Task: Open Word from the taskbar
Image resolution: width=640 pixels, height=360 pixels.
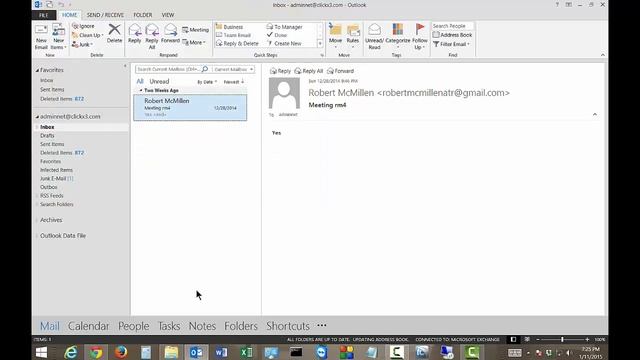Action: point(221,352)
